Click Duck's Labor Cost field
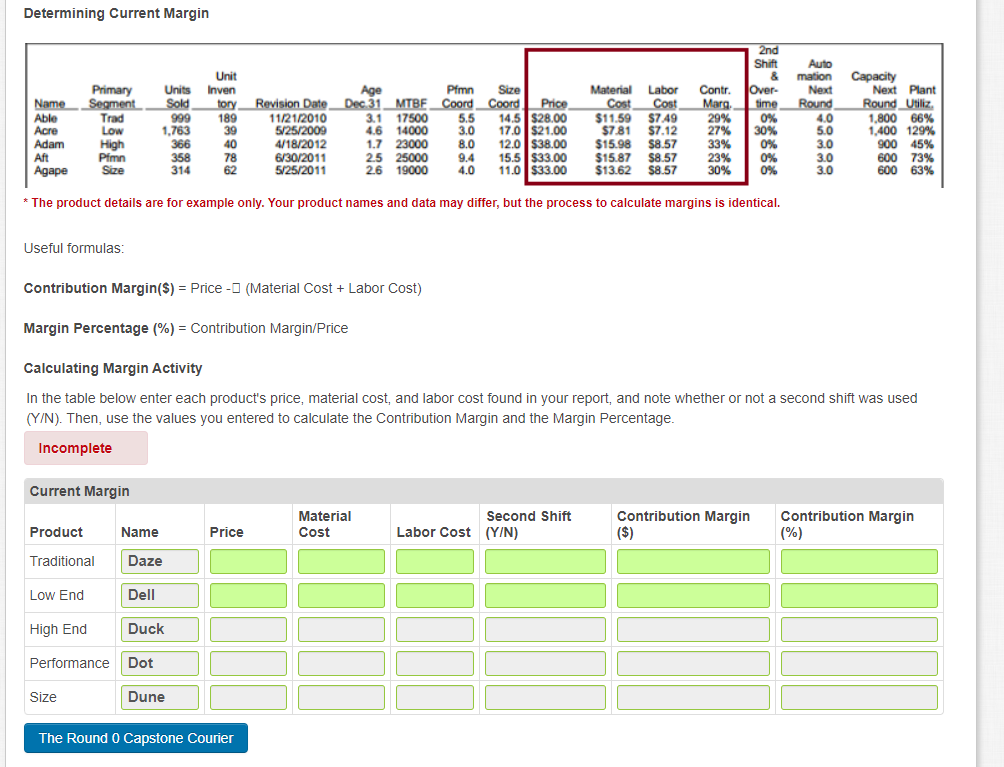Image resolution: width=1004 pixels, height=767 pixels. [x=434, y=629]
